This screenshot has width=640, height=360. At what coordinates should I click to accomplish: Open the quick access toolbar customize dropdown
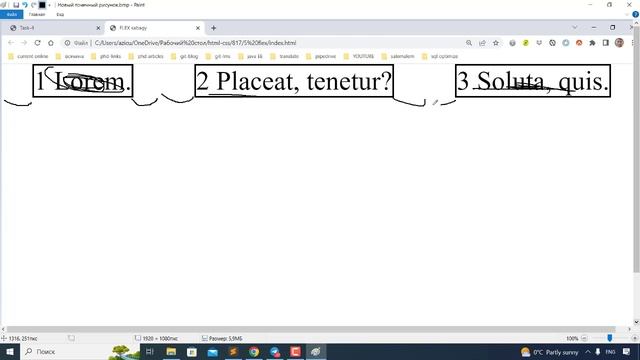(x=49, y=5)
